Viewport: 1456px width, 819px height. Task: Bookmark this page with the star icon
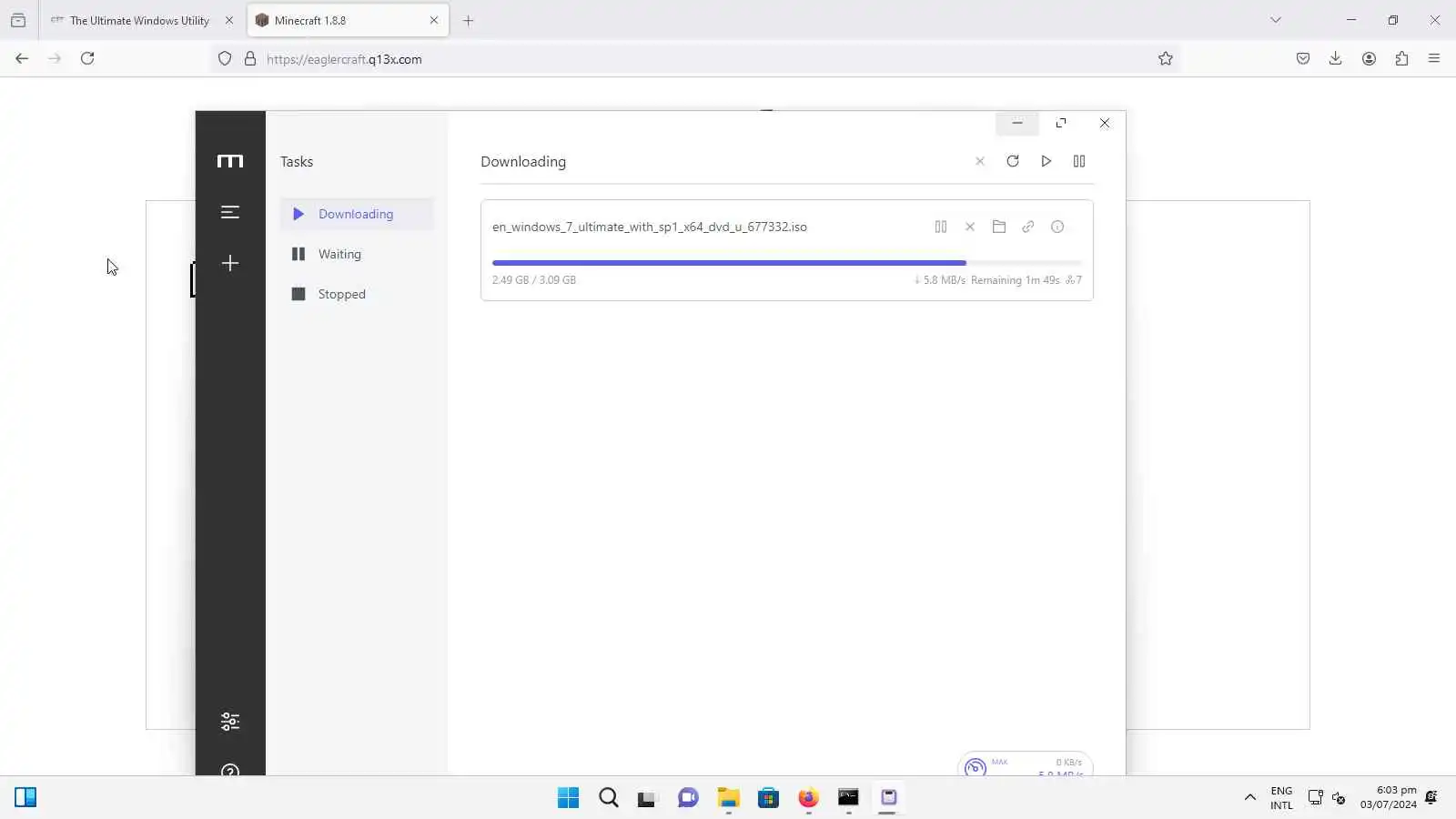pos(1166,58)
